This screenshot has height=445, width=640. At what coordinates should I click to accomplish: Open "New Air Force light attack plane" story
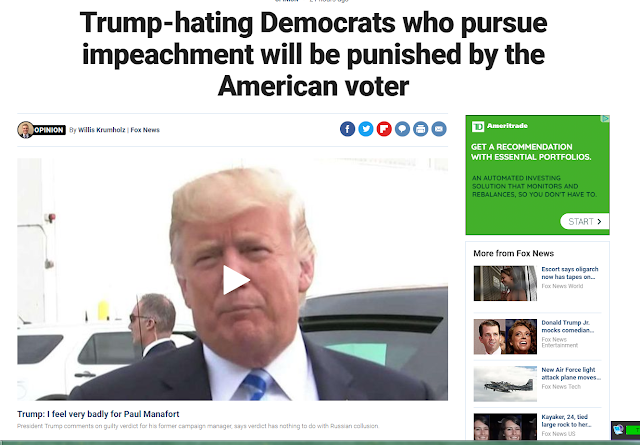pyautogui.click(x=571, y=373)
